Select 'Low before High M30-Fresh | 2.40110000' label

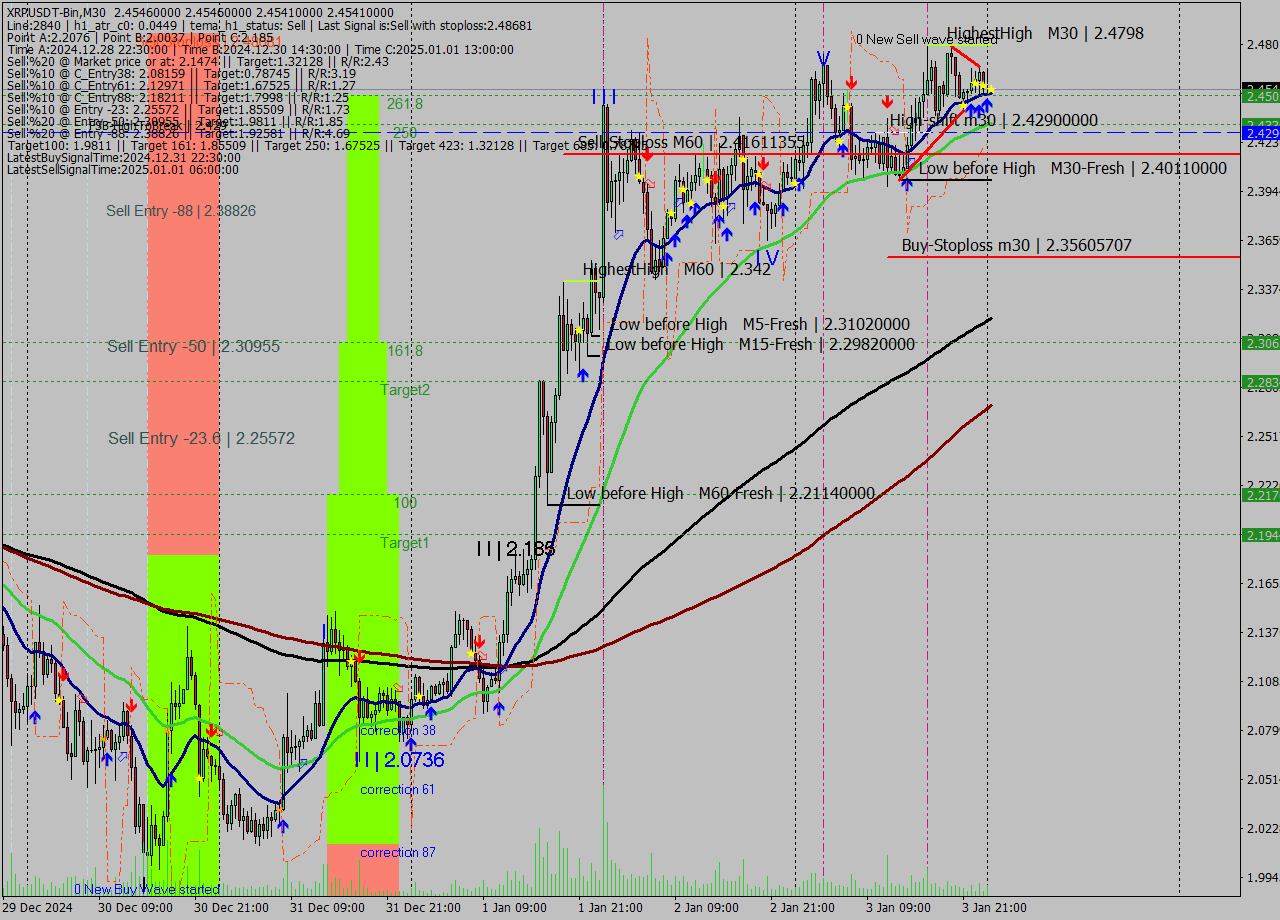click(x=1072, y=168)
